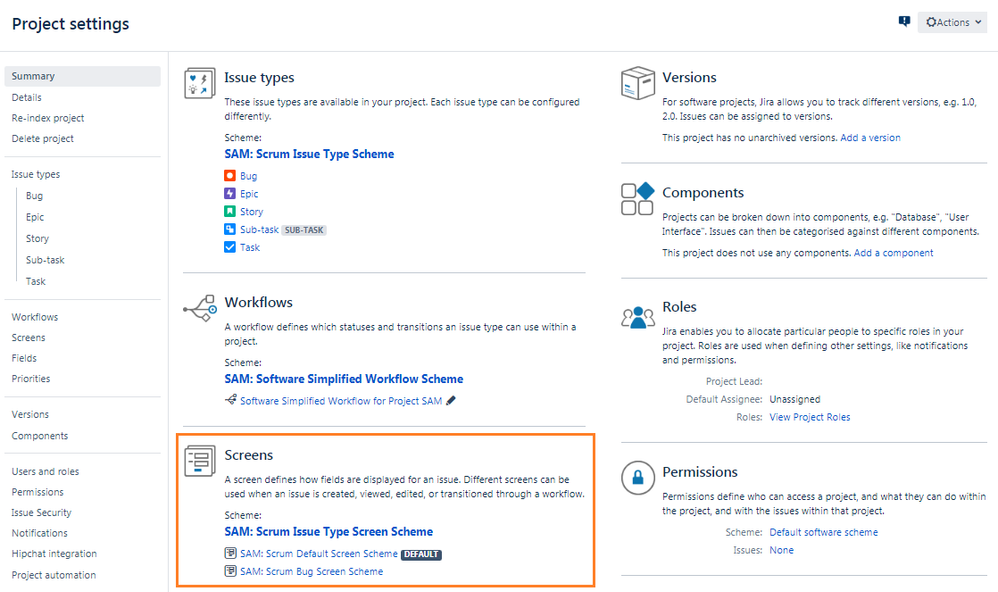The height and width of the screenshot is (592, 998).
Task: Select Delete project in sidebar
Action: 43,138
